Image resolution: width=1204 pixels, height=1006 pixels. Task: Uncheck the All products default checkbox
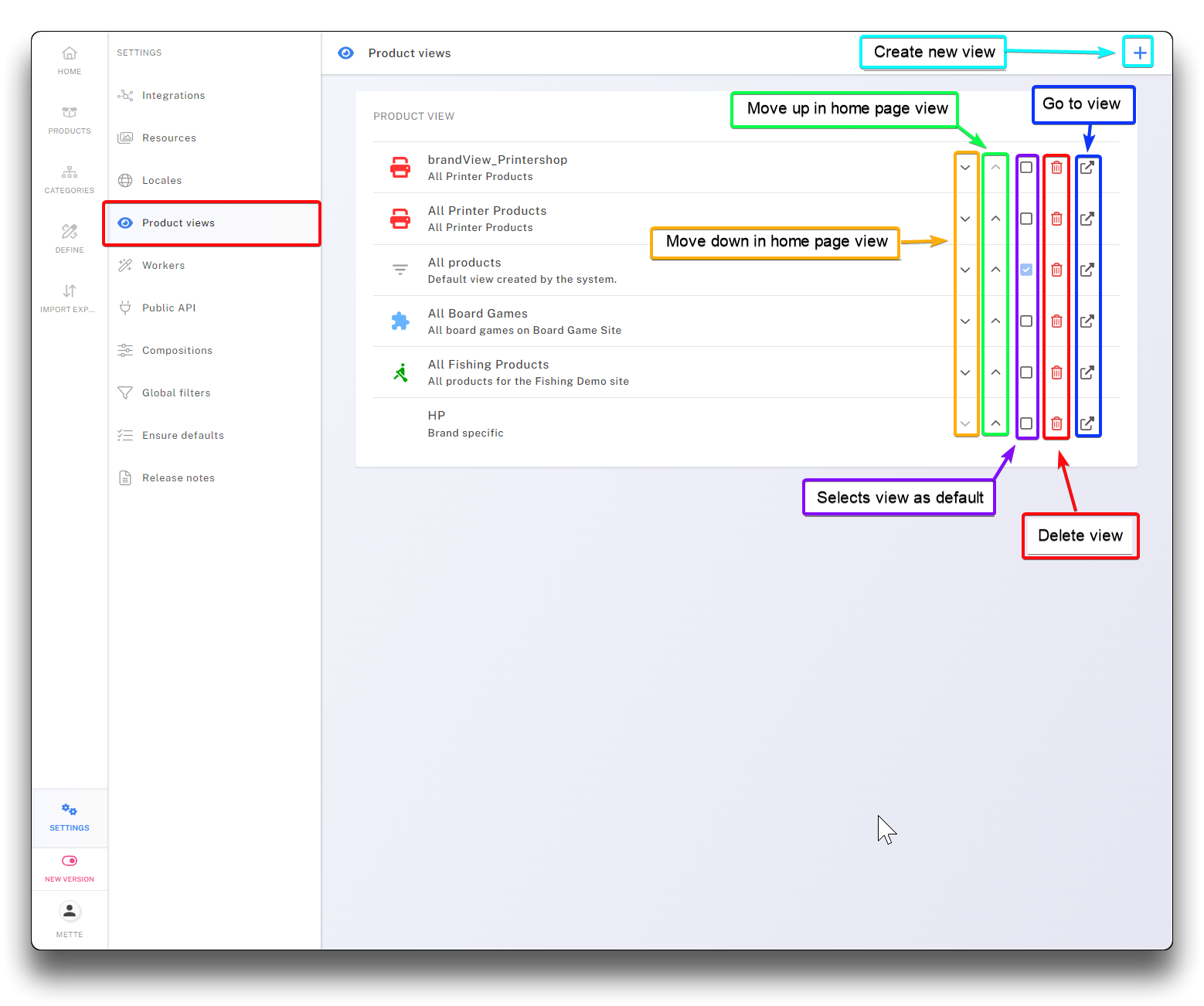pyautogui.click(x=1026, y=270)
